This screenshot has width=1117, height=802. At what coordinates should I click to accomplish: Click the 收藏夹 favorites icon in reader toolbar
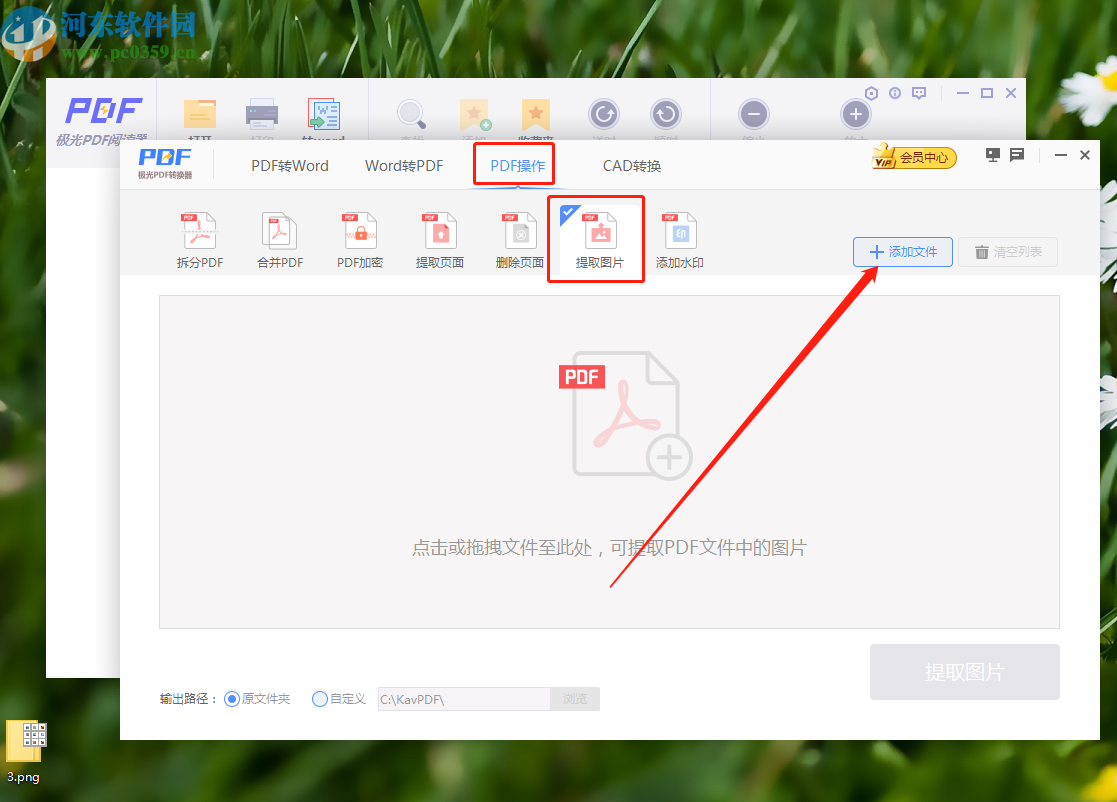click(x=535, y=115)
